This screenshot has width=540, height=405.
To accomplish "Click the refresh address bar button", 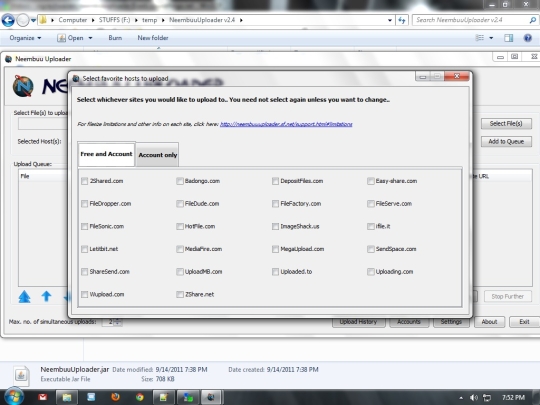I will tap(402, 20).
